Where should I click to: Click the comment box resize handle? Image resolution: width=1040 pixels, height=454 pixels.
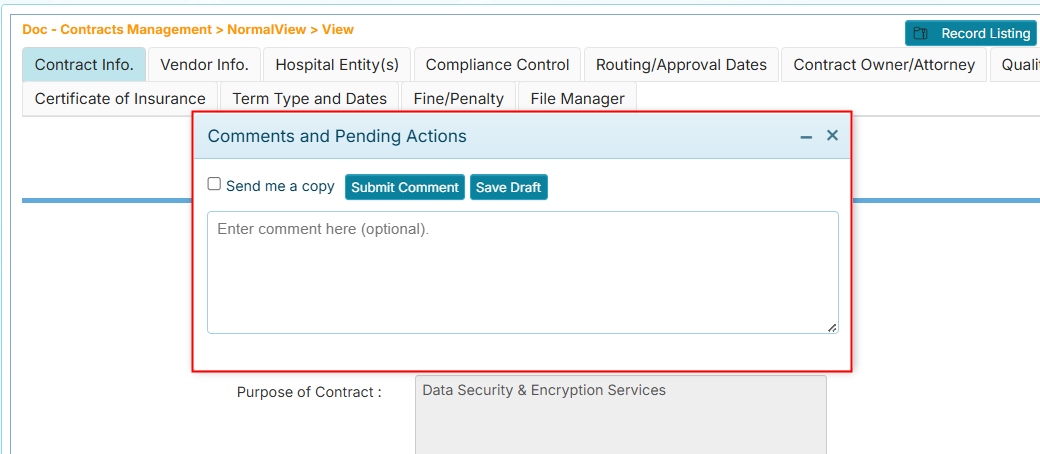pyautogui.click(x=832, y=327)
